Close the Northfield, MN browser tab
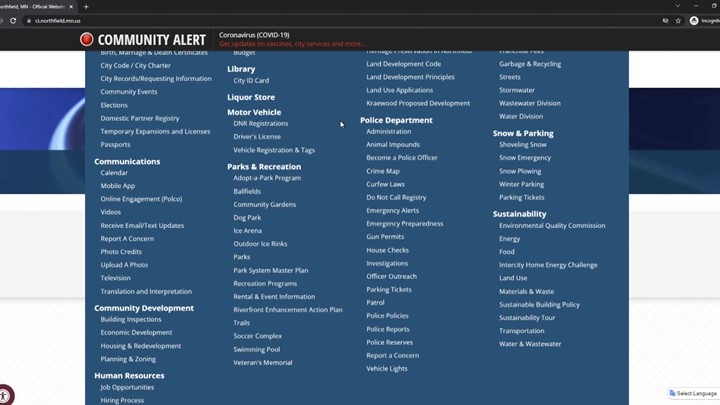720x405 pixels. [71, 7]
